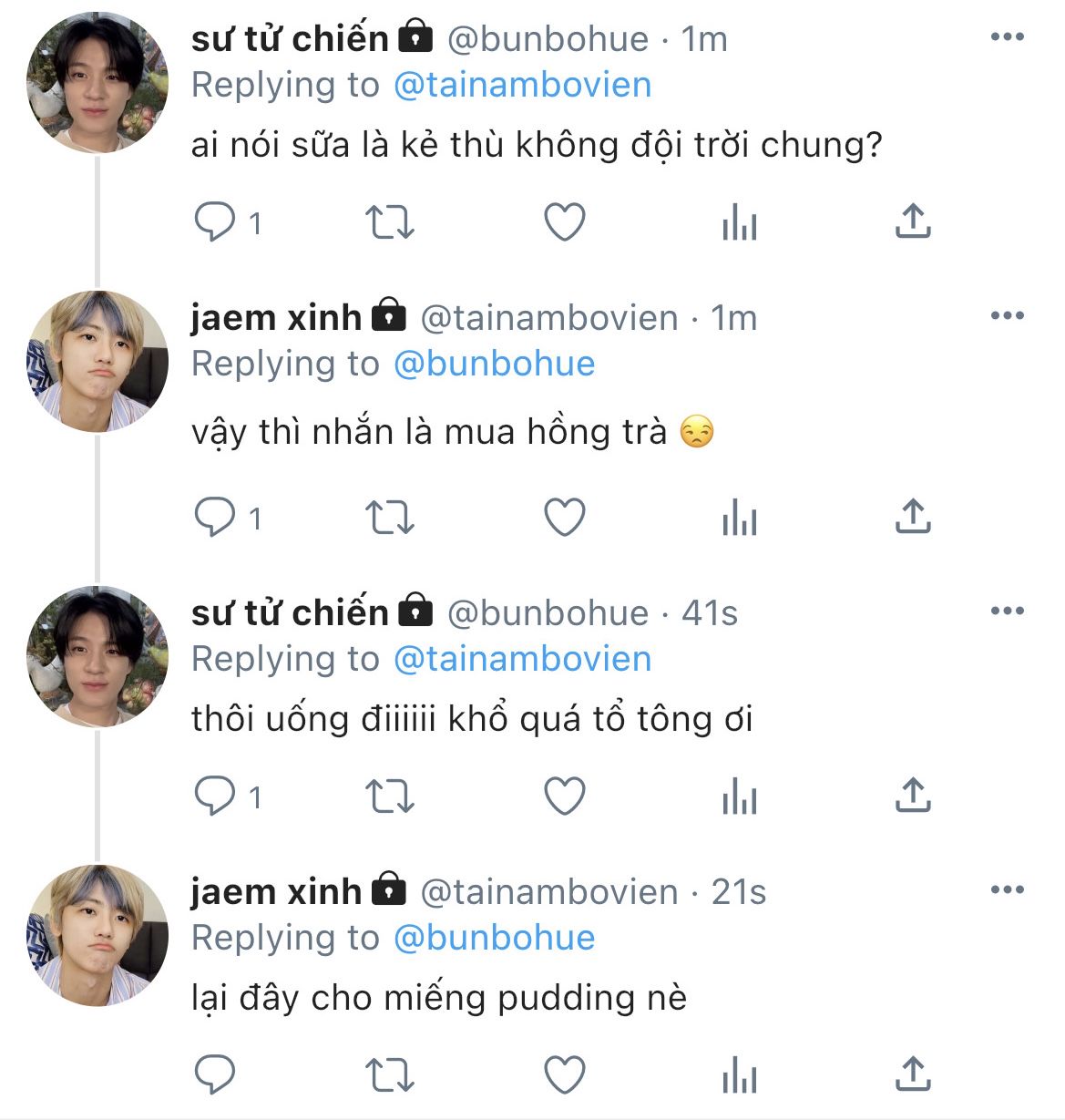Viewport: 1065px width, 1120px height.
Task: Open sư tử chiến's avatar on the first tweet
Action: tap(97, 83)
